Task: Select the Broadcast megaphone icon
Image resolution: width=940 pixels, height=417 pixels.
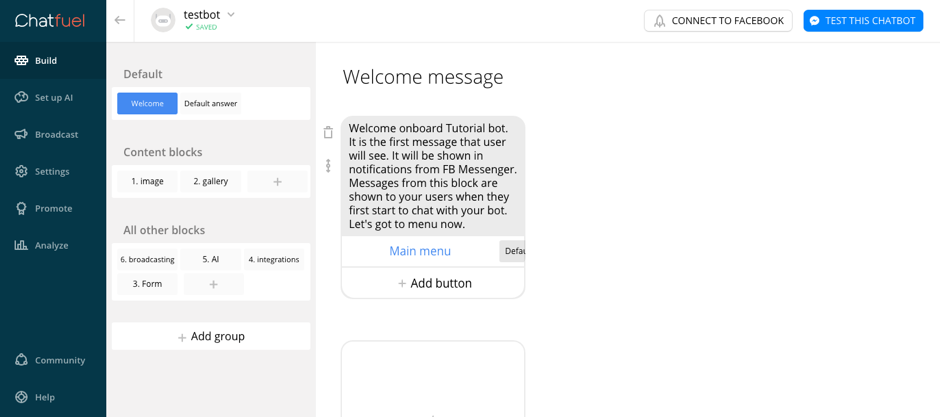Action: click(21, 134)
